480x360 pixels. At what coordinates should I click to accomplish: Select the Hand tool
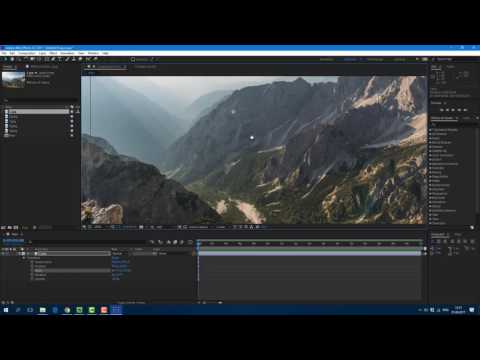click(x=12, y=59)
